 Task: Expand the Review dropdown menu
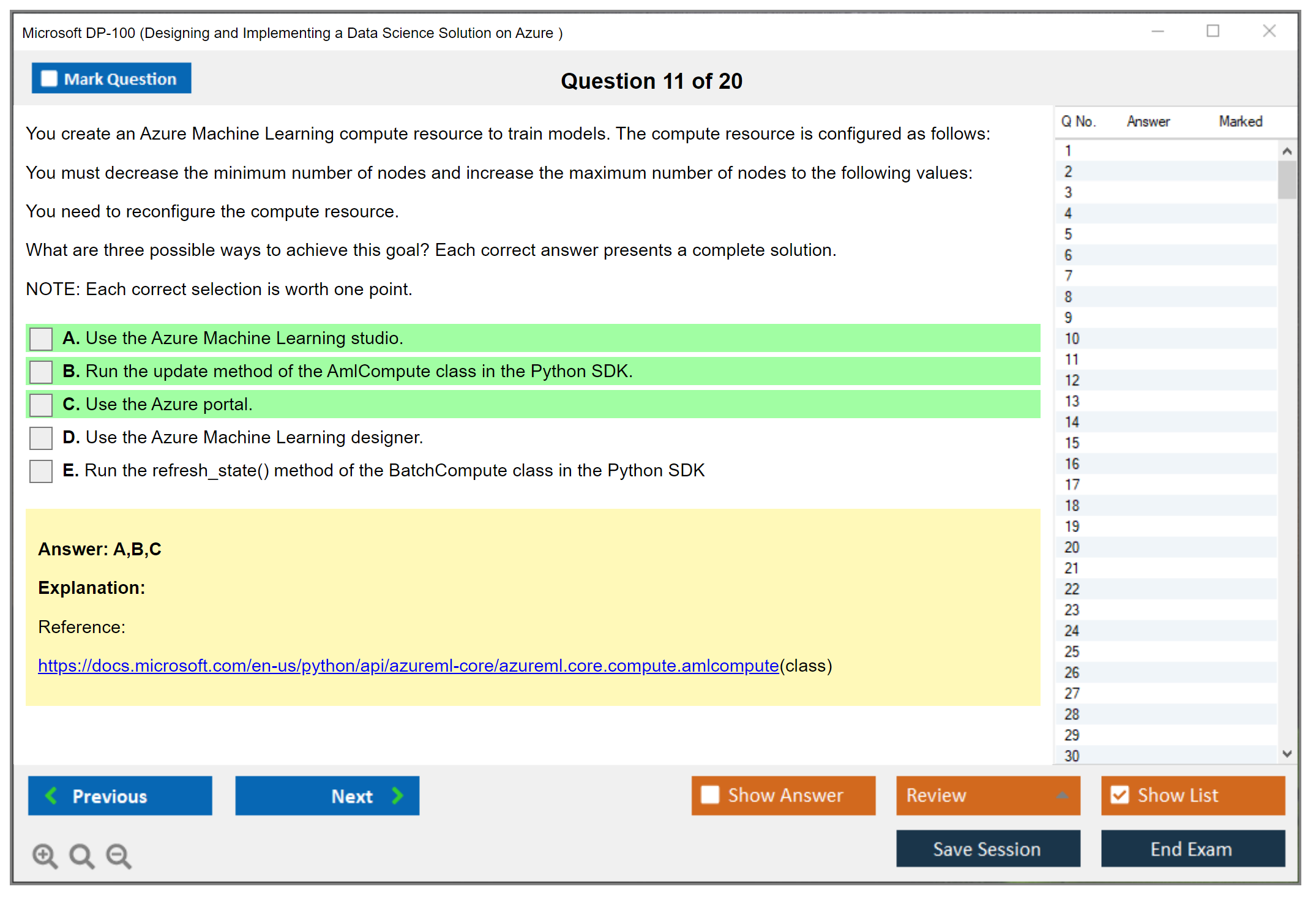click(x=1062, y=795)
